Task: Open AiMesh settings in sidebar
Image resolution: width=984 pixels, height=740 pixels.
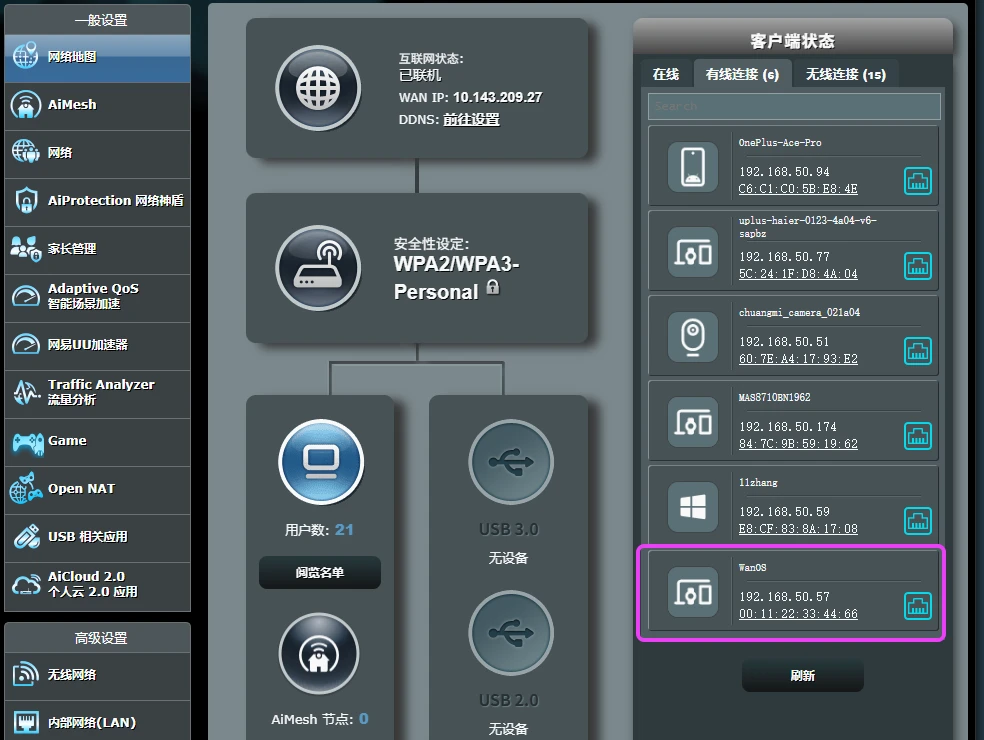Action: tap(97, 105)
